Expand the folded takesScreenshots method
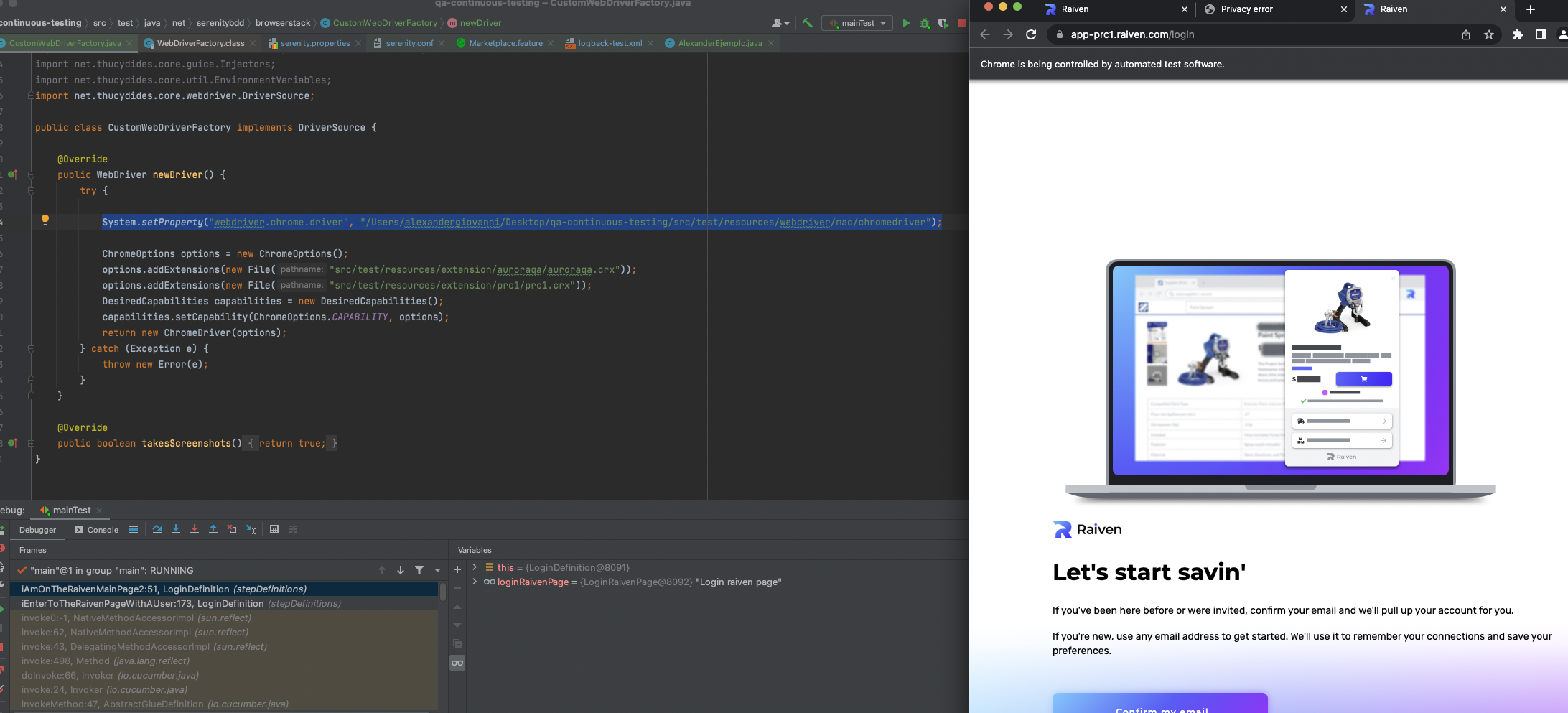Screen dimensions: 1568x713 tap(31, 443)
